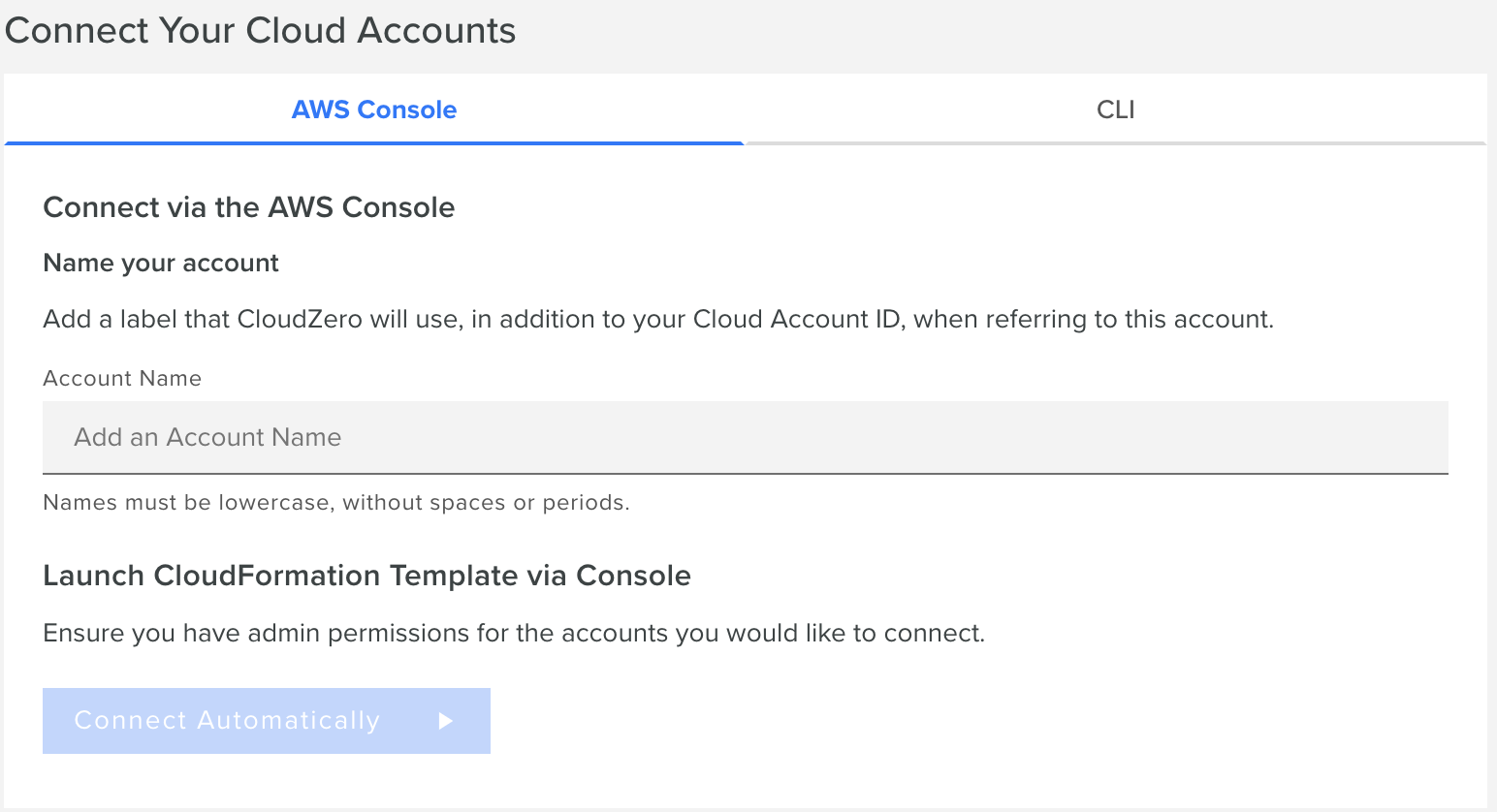Switch to the AWS Console tab
Image resolution: width=1497 pixels, height=812 pixels.
click(x=374, y=109)
